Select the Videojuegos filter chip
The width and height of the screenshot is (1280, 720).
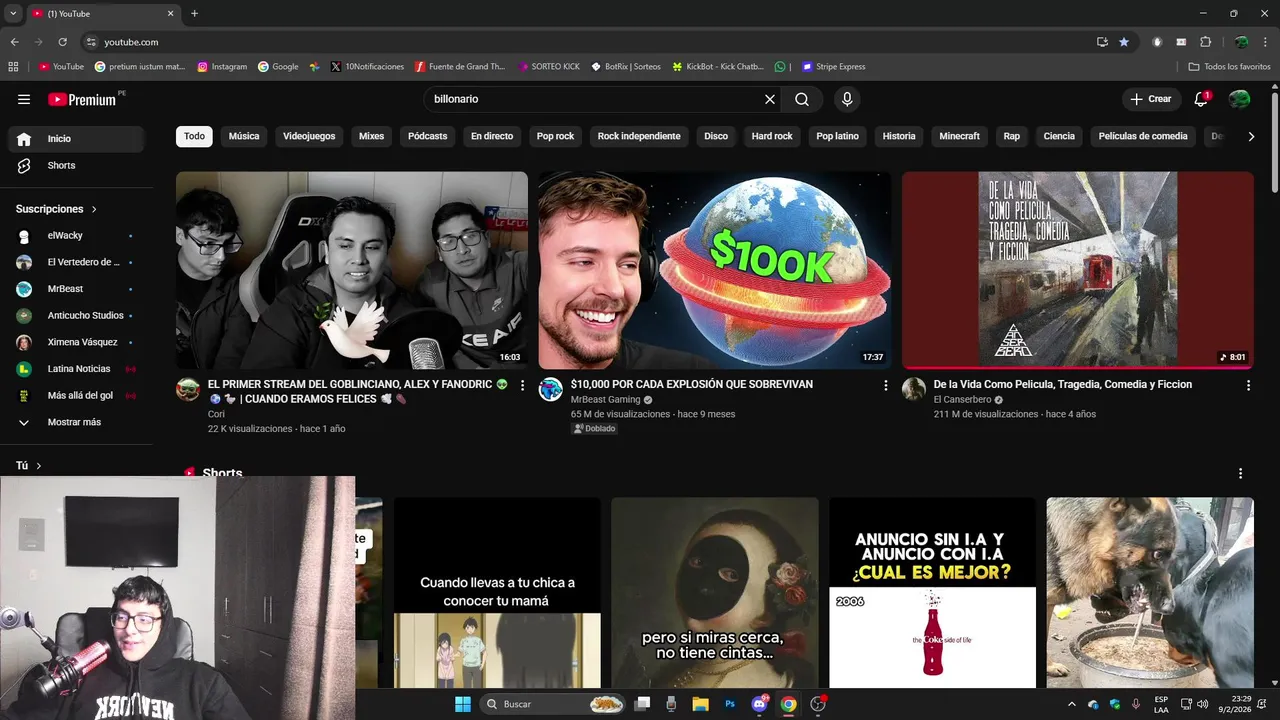309,136
